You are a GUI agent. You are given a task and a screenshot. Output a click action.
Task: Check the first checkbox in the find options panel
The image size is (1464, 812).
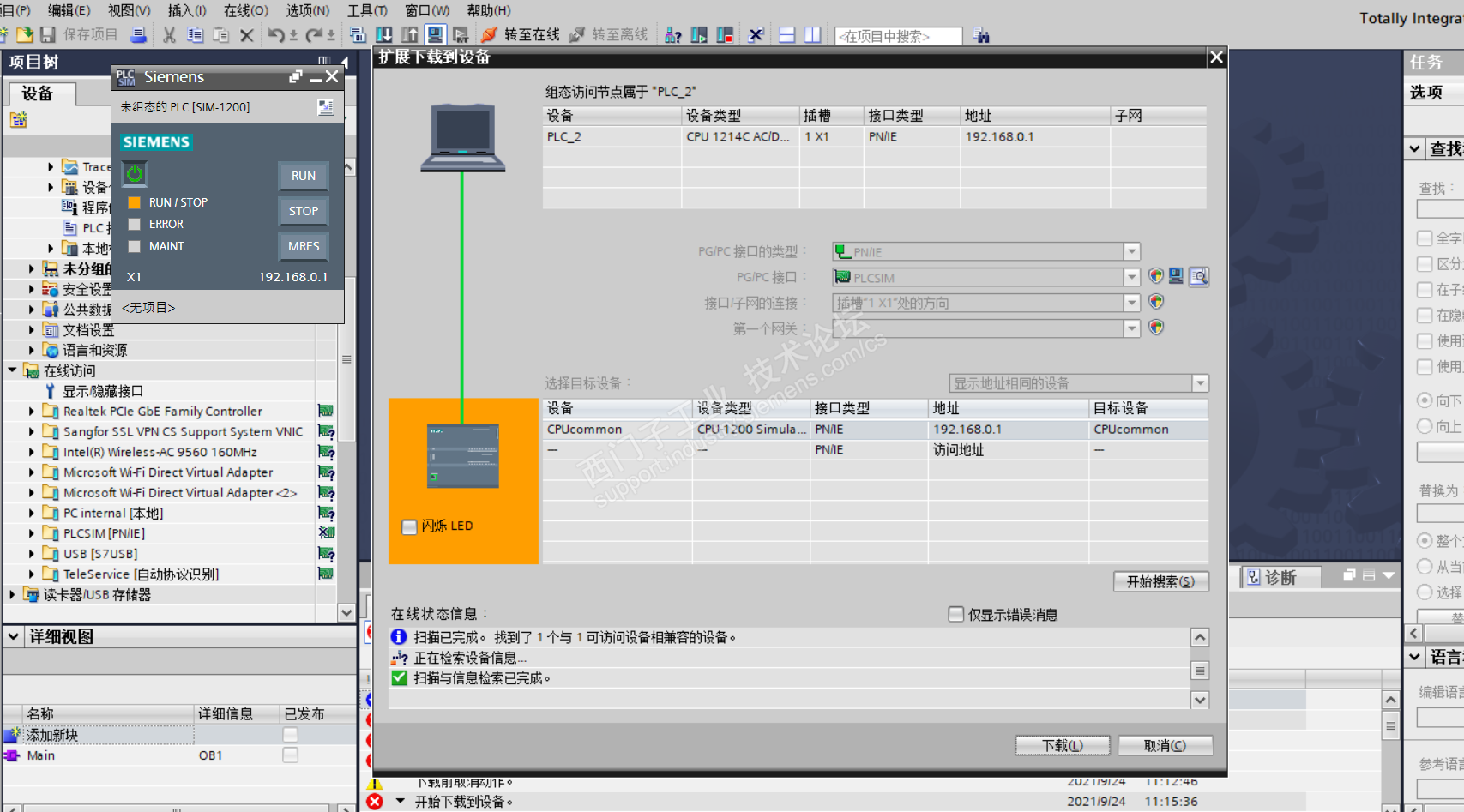point(1425,238)
